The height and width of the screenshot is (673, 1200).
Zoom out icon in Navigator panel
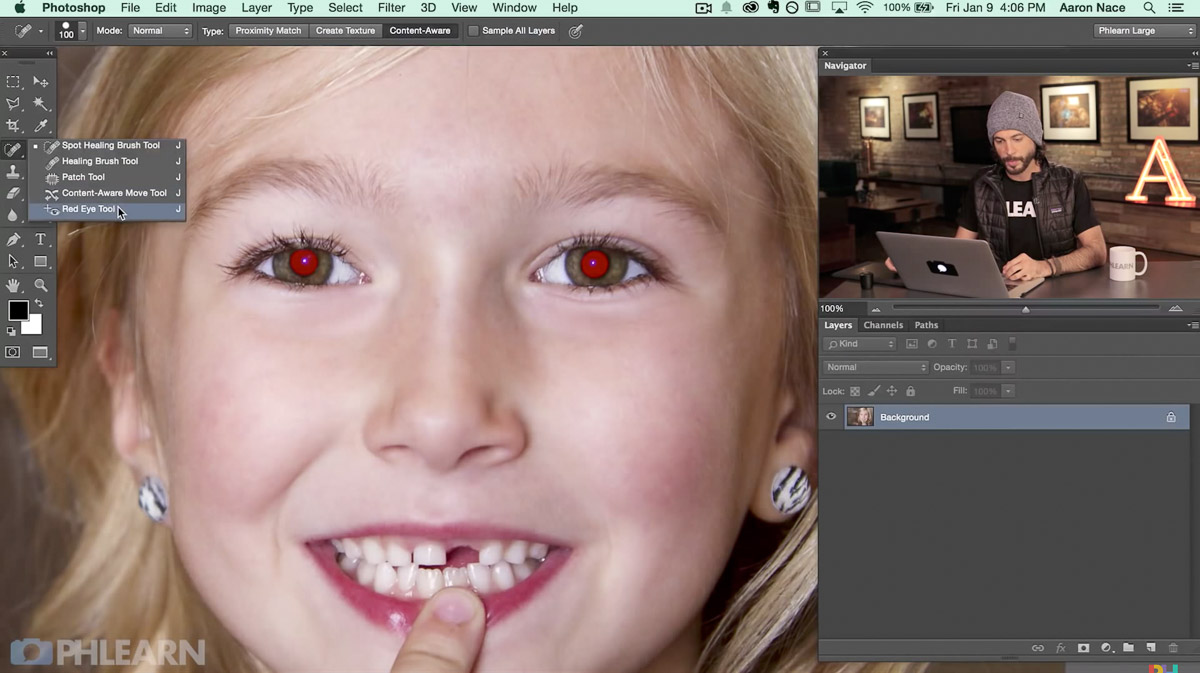pyautogui.click(x=877, y=309)
